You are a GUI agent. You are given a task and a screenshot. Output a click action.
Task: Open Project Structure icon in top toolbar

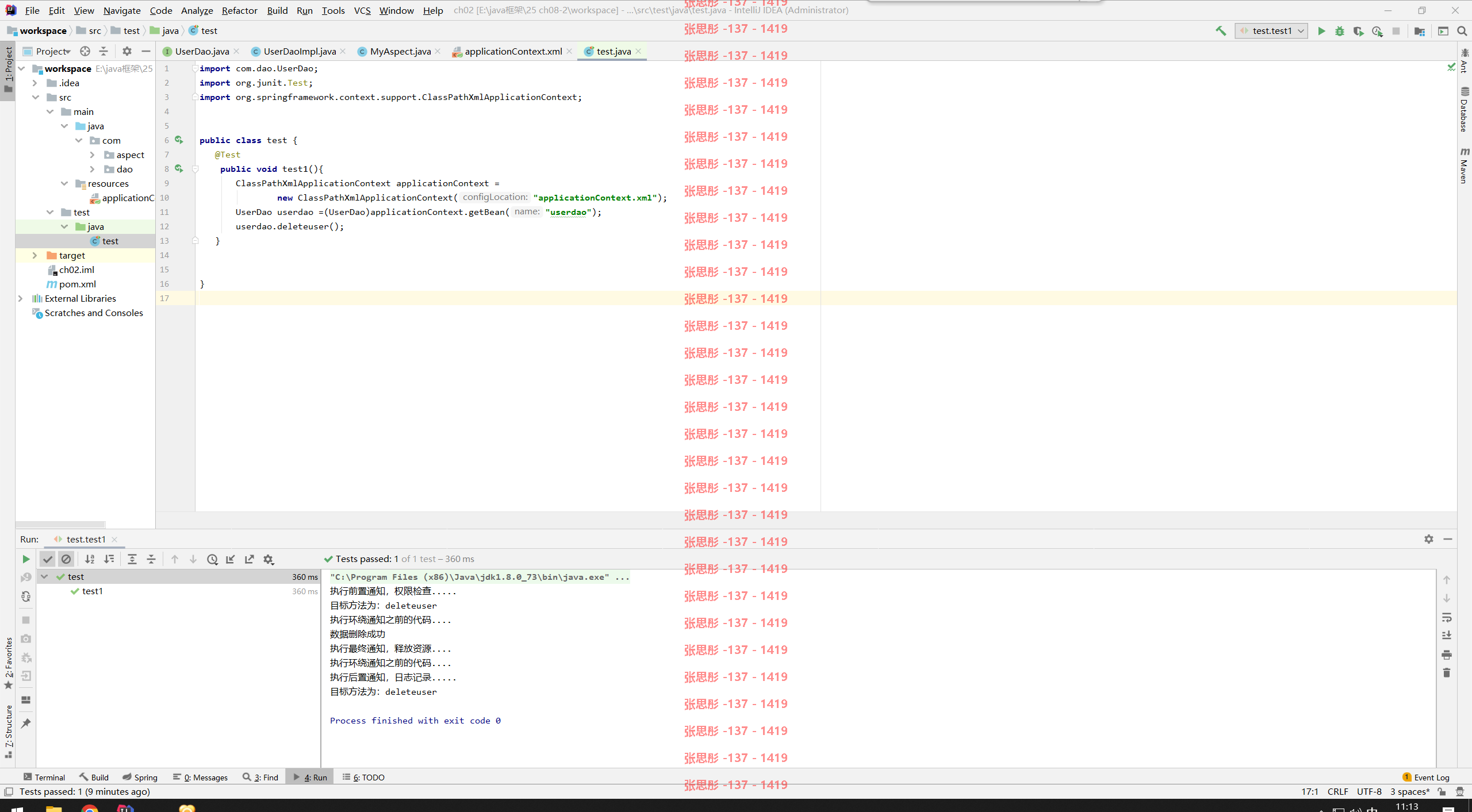(x=1420, y=31)
